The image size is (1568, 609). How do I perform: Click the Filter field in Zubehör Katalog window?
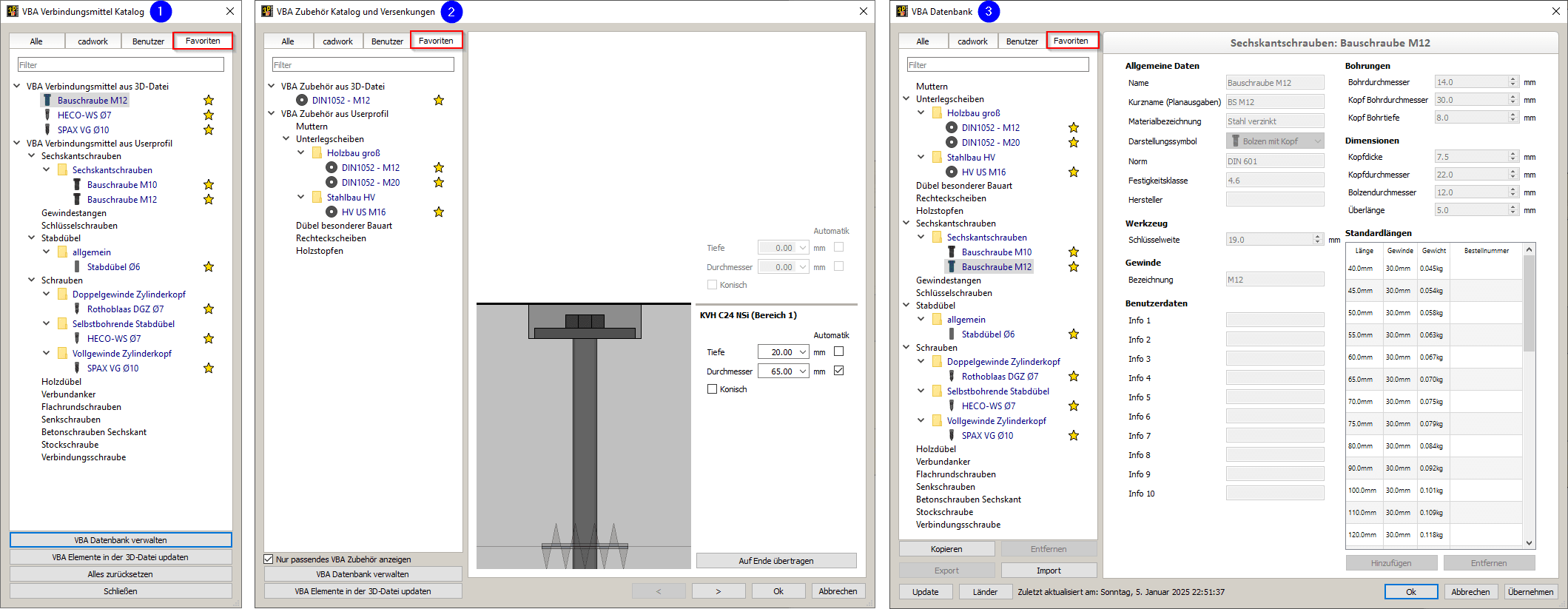363,65
